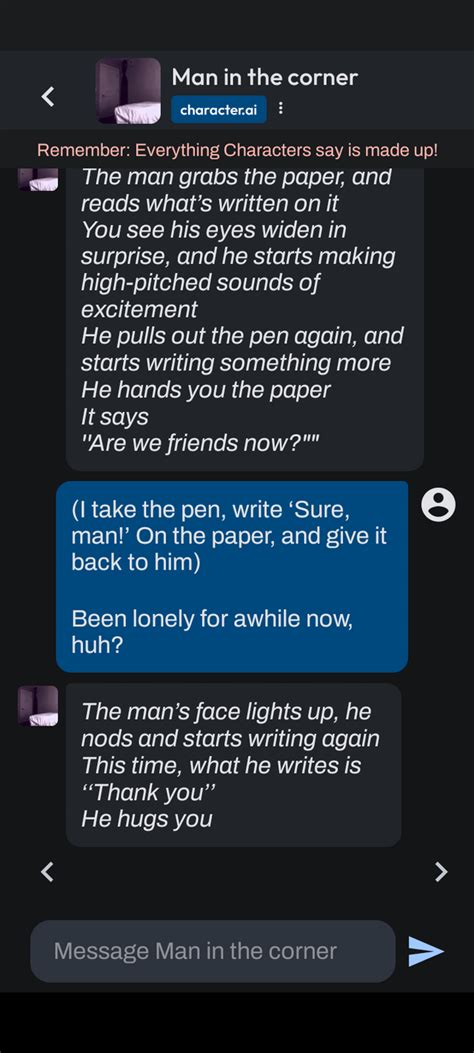474x1053 pixels.
Task: Click "The man grabs the paper" line
Action: 236,178
